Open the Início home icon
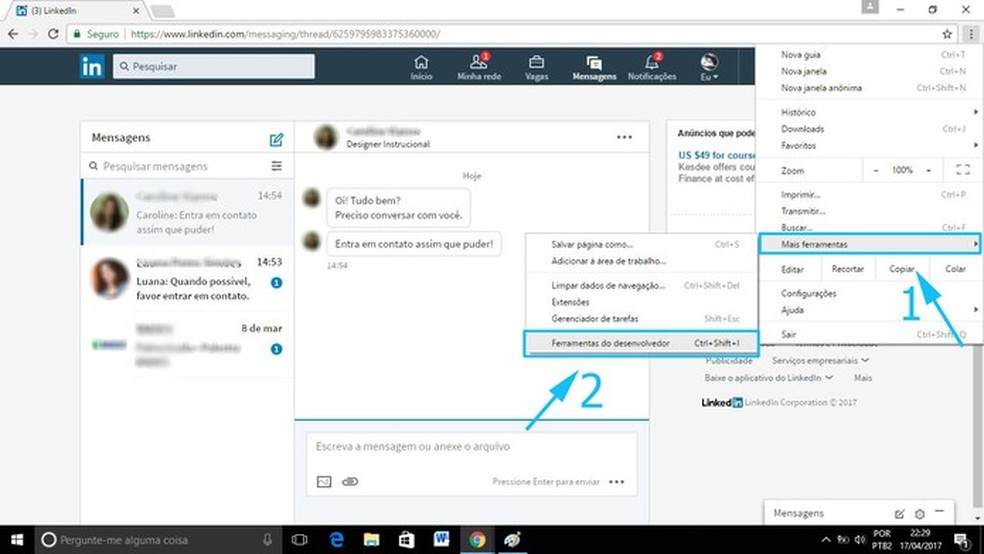Screen dimensions: 984x554 pos(421,67)
